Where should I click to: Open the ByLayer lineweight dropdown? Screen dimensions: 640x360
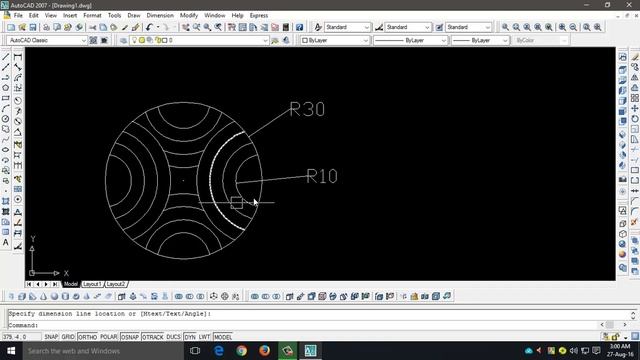480,40
